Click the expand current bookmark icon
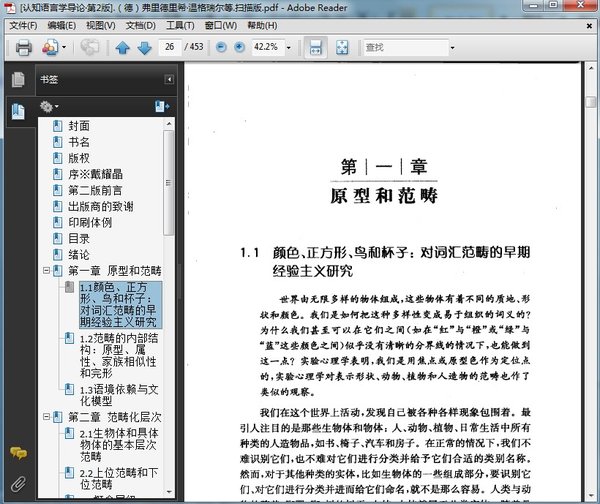The height and width of the screenshot is (504, 600). (162, 106)
